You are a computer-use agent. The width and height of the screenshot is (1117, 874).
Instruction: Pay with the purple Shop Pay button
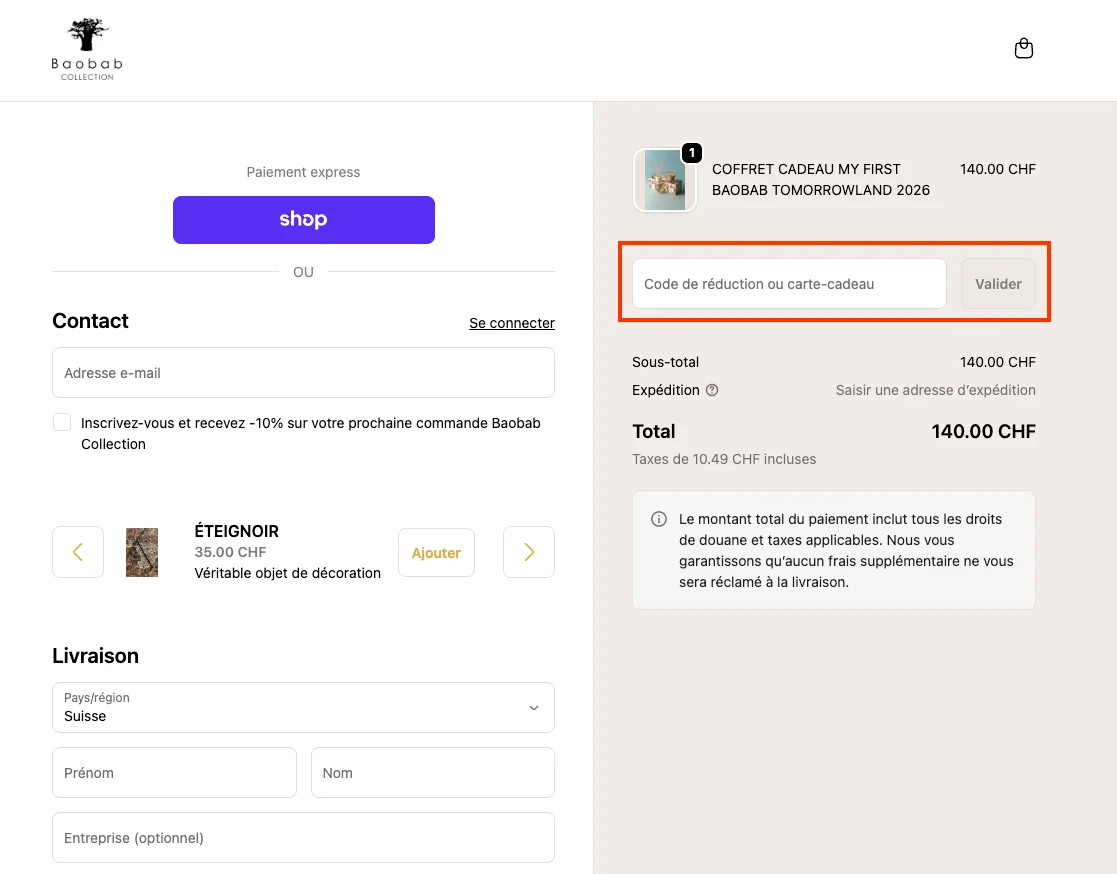pyautogui.click(x=303, y=219)
